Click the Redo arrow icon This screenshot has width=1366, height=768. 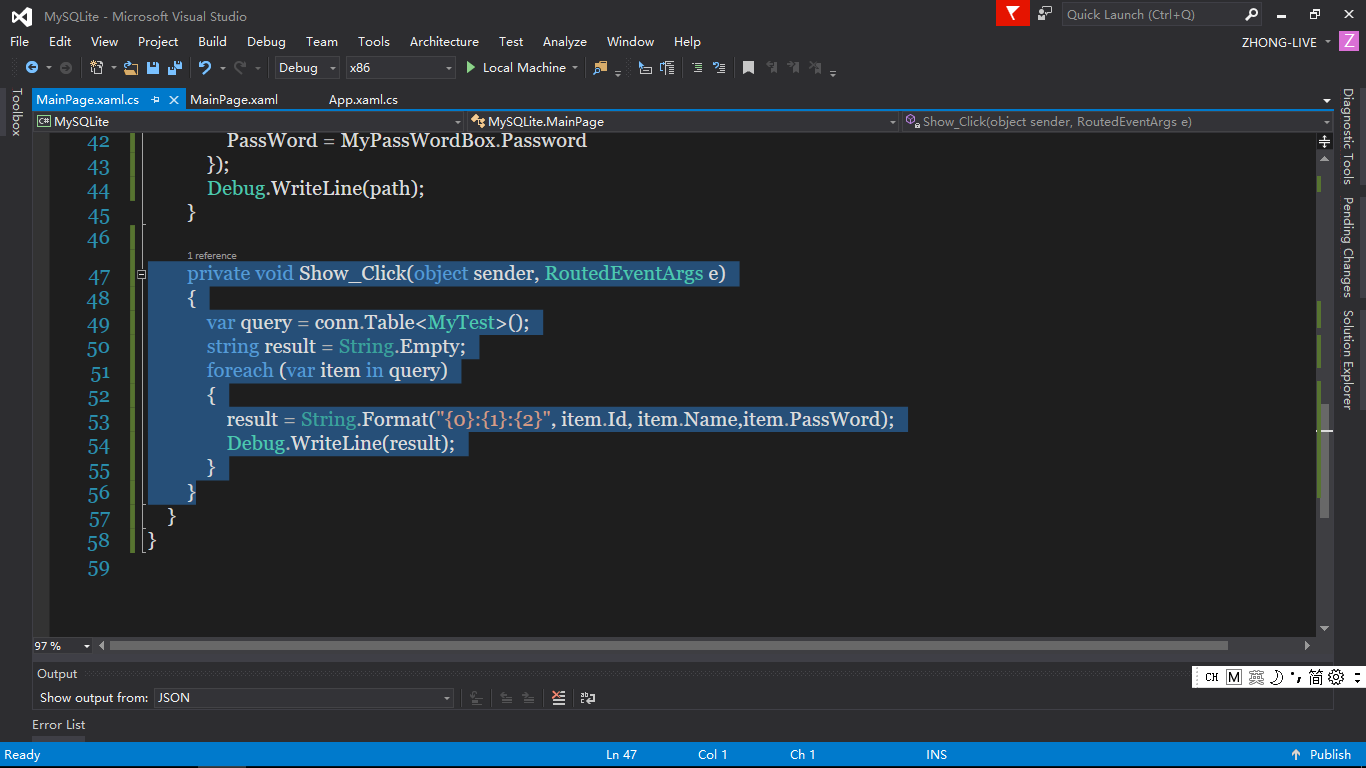[240, 68]
